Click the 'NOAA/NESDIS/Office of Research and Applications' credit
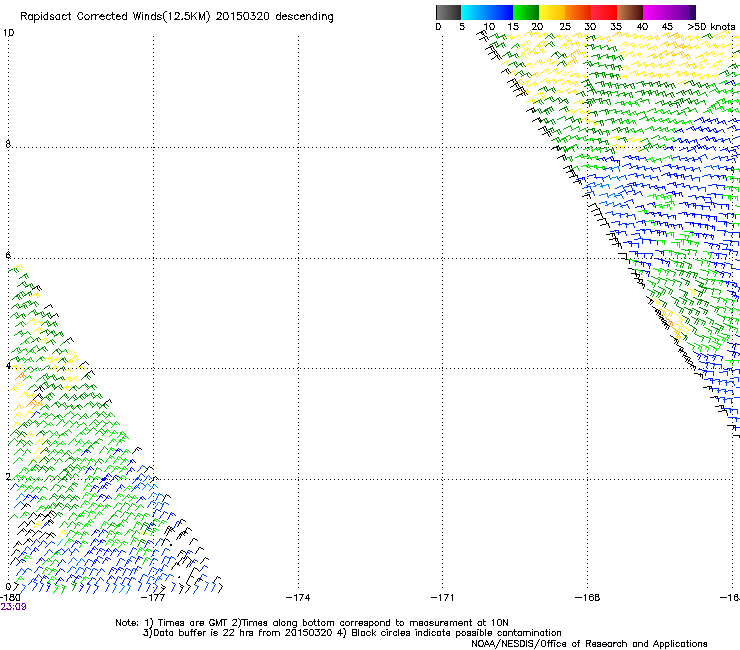Viewport: 740px width, 650px height. pos(589,644)
